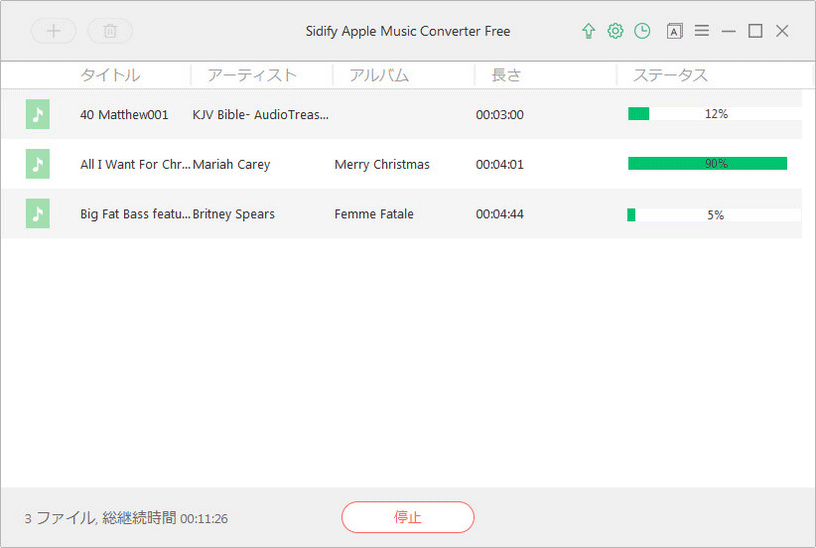The image size is (816, 548).
Task: Click duration 00:03:00
Action: [500, 114]
